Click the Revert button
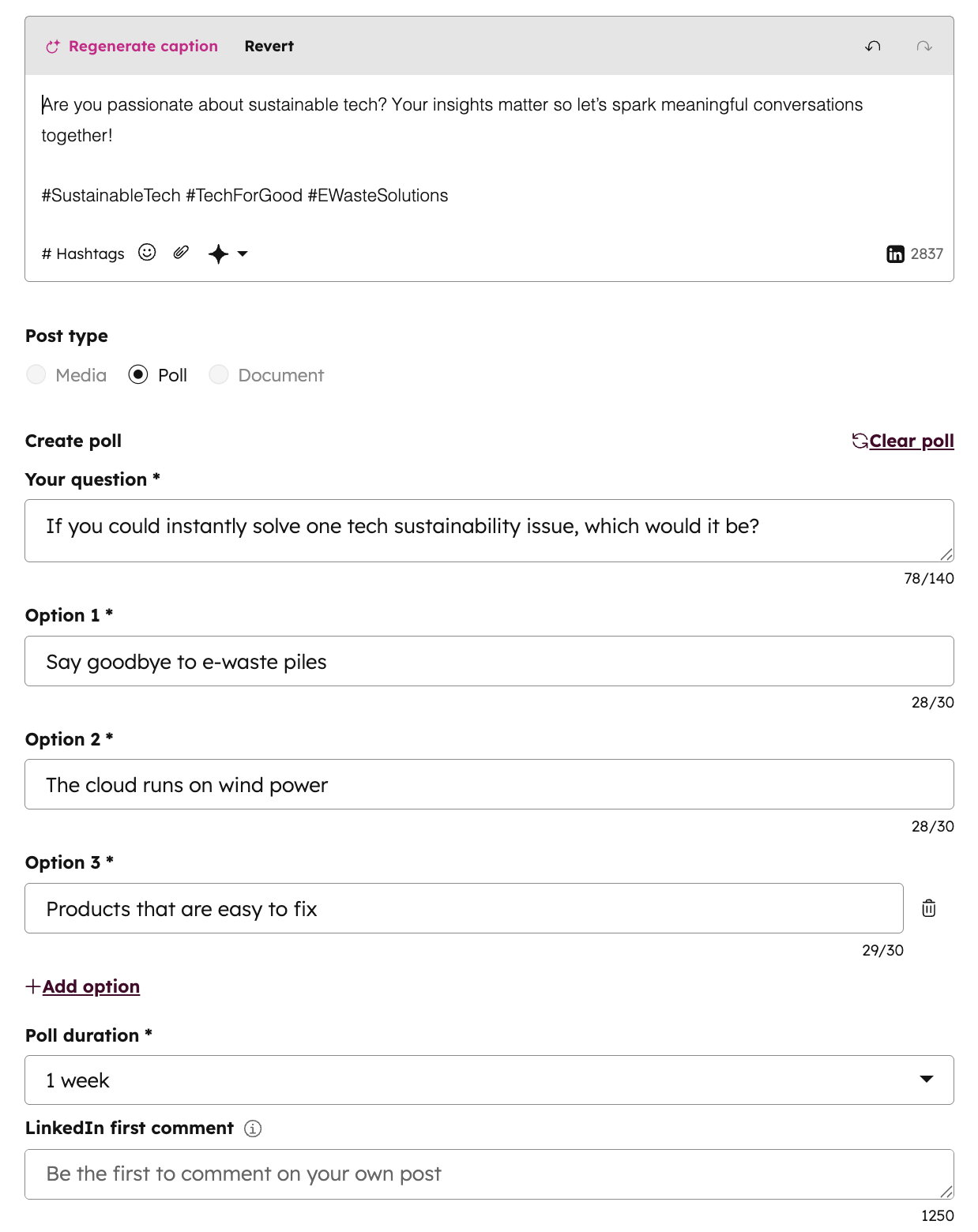Screen dimensions: 978x1232 (269, 46)
